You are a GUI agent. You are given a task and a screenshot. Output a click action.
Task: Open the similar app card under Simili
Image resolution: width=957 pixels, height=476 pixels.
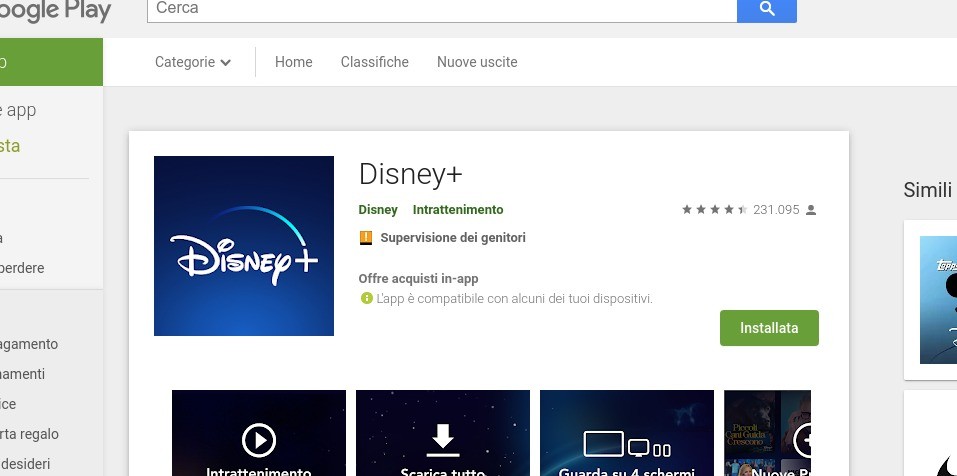pos(931,300)
